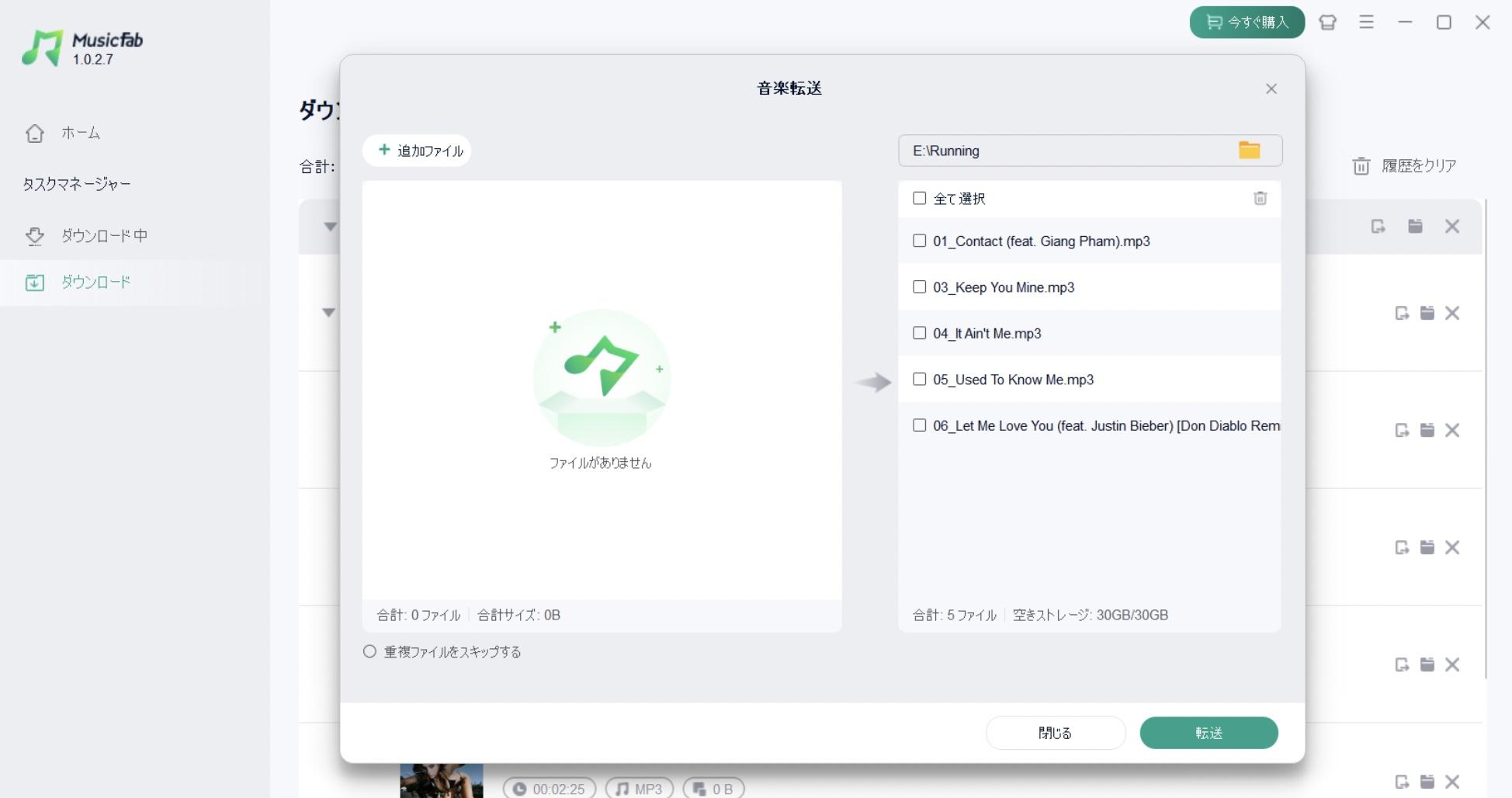Click 履歴をクリア clear history
The width and height of the screenshot is (1512, 798).
point(1404,165)
